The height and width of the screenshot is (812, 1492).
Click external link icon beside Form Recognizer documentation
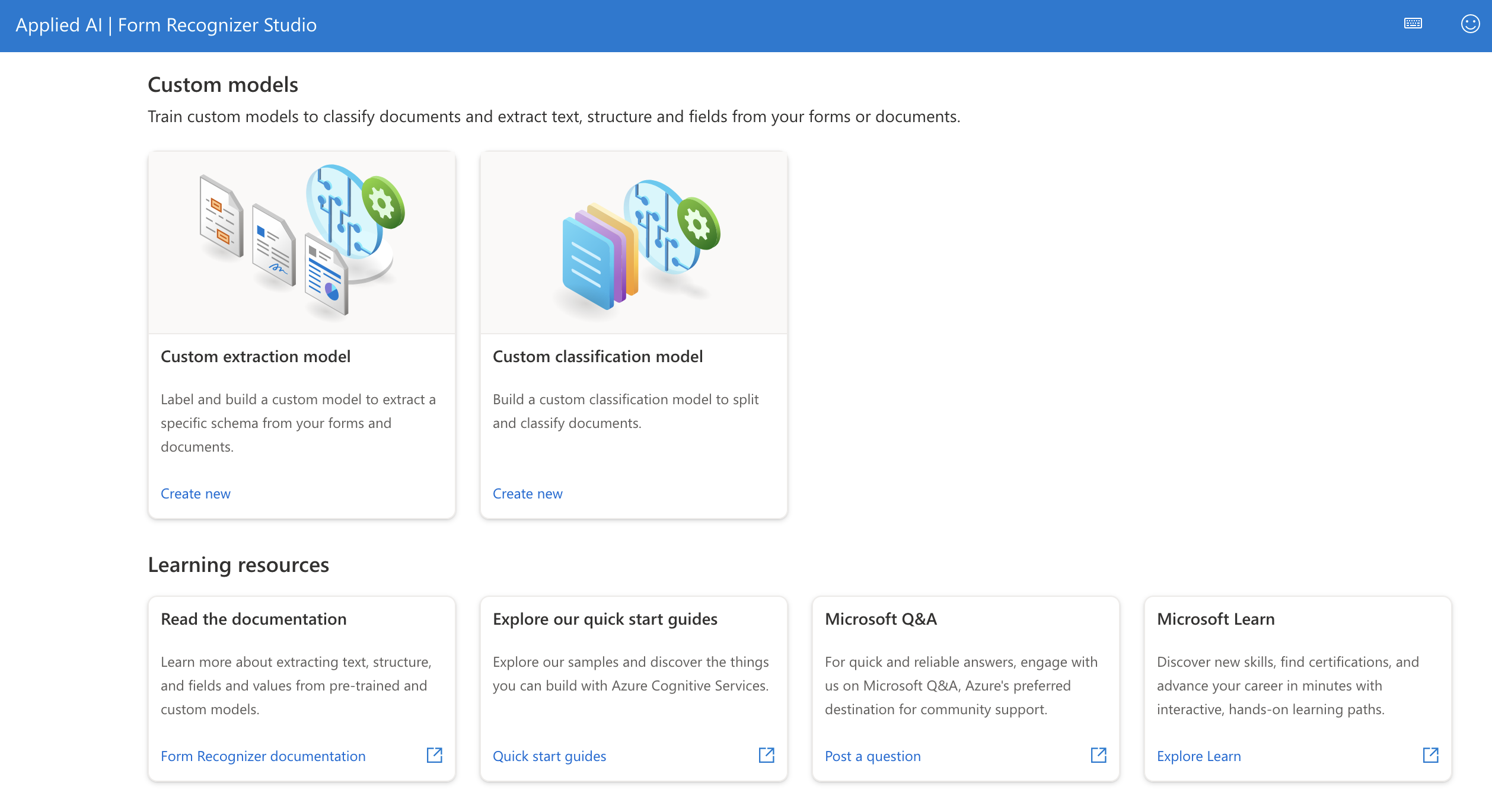(435, 755)
